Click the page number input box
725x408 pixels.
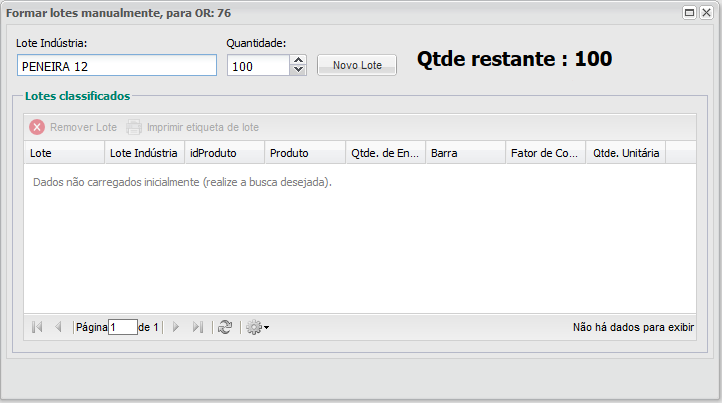(x=123, y=328)
